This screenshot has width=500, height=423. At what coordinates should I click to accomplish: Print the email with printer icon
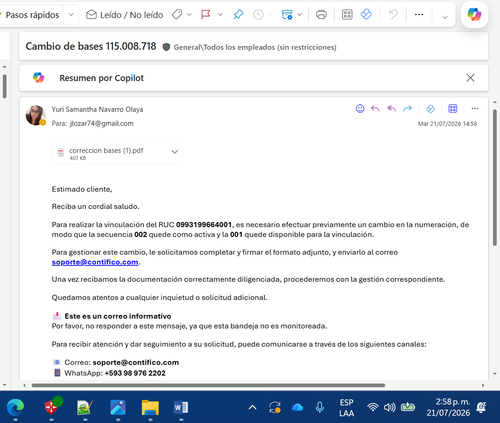click(321, 15)
